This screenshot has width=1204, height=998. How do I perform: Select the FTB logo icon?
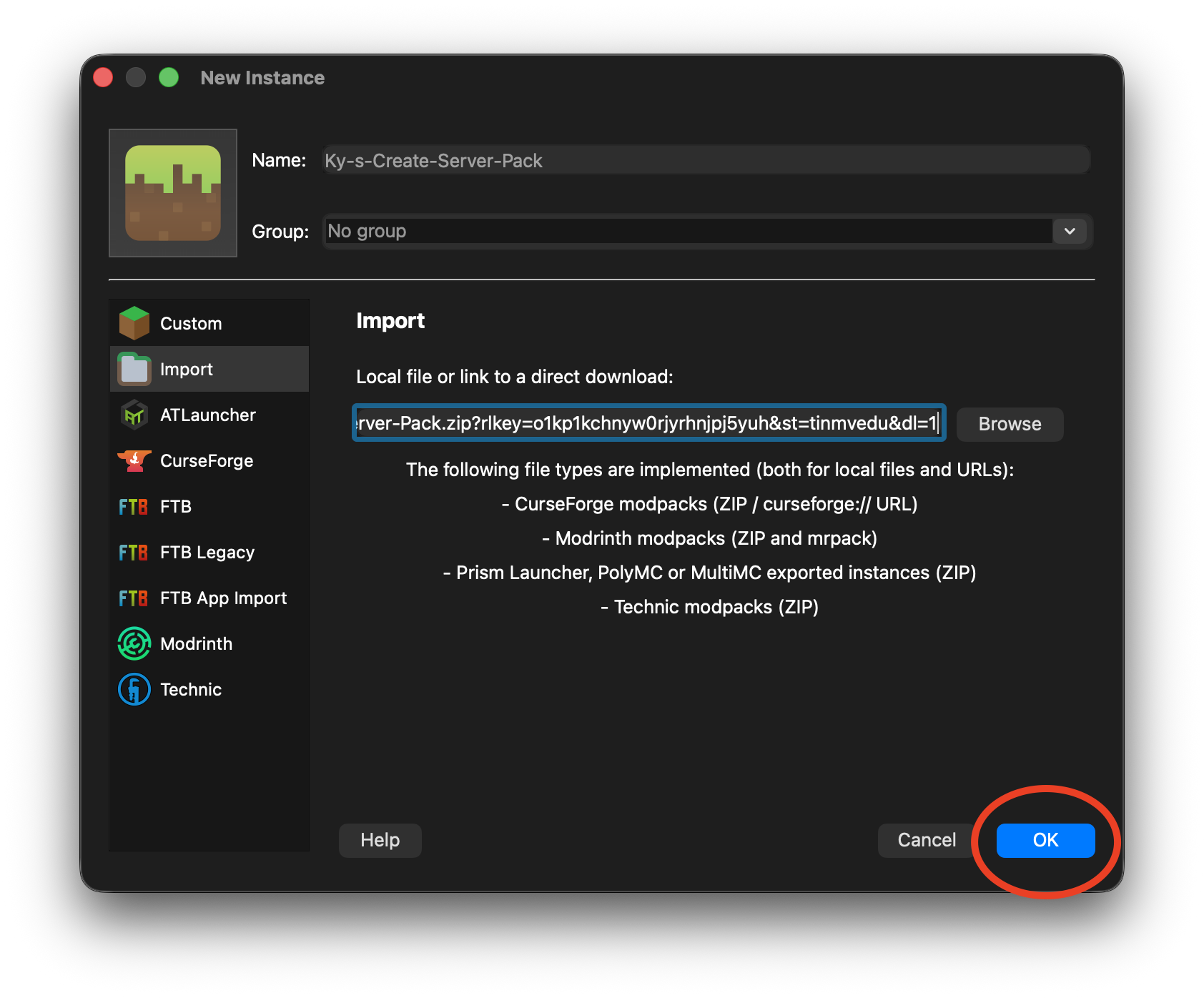[134, 506]
